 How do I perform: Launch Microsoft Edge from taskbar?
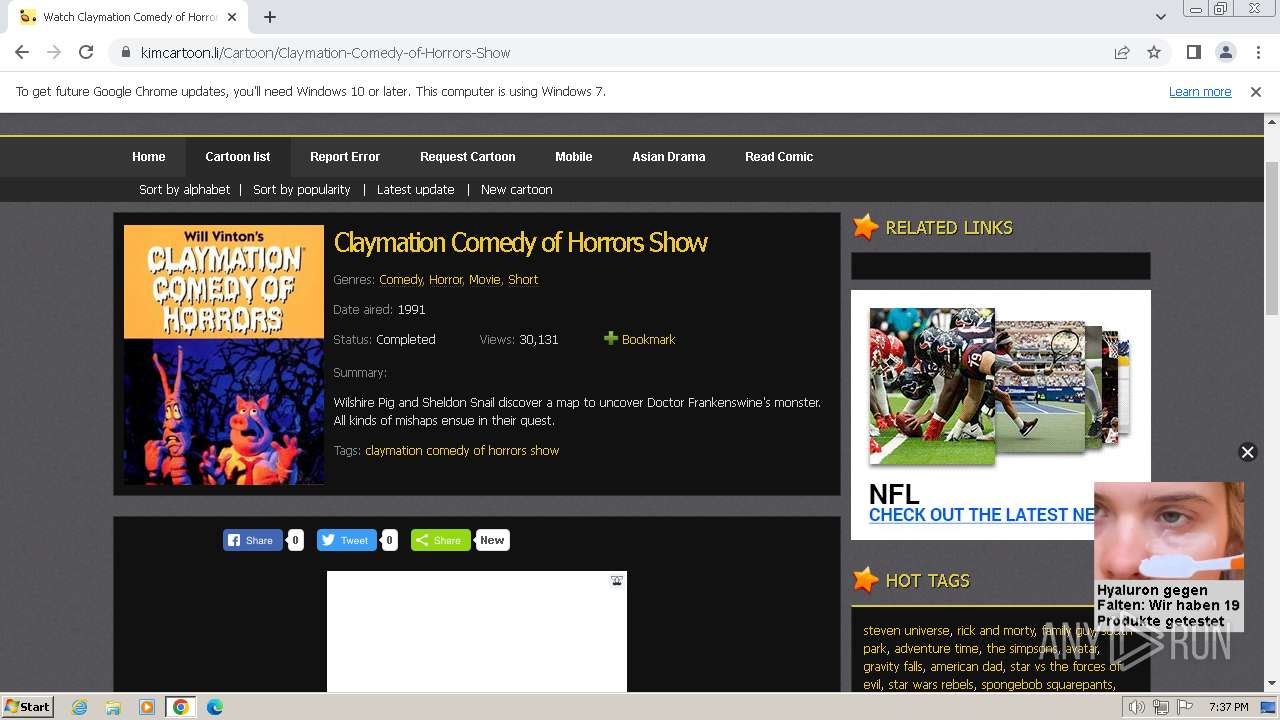coord(214,707)
